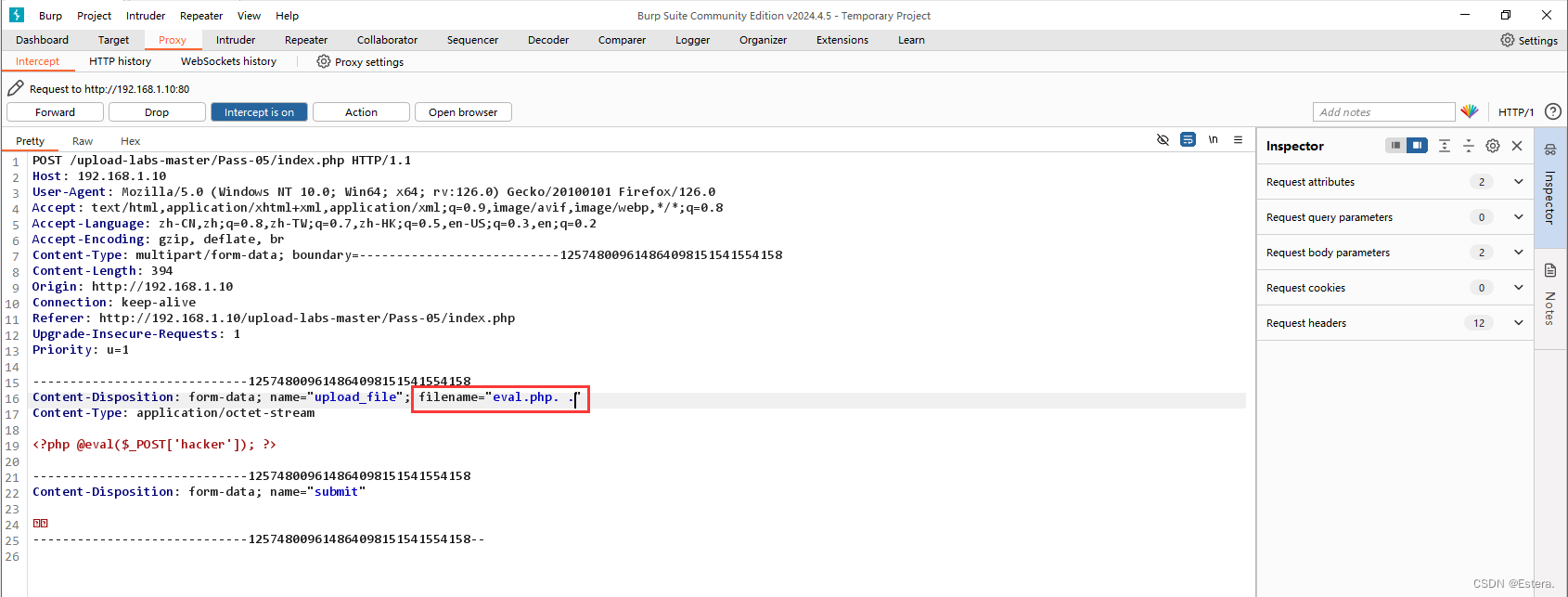Collapse all Inspector sections icon
The width and height of the screenshot is (1568, 597).
(1469, 146)
